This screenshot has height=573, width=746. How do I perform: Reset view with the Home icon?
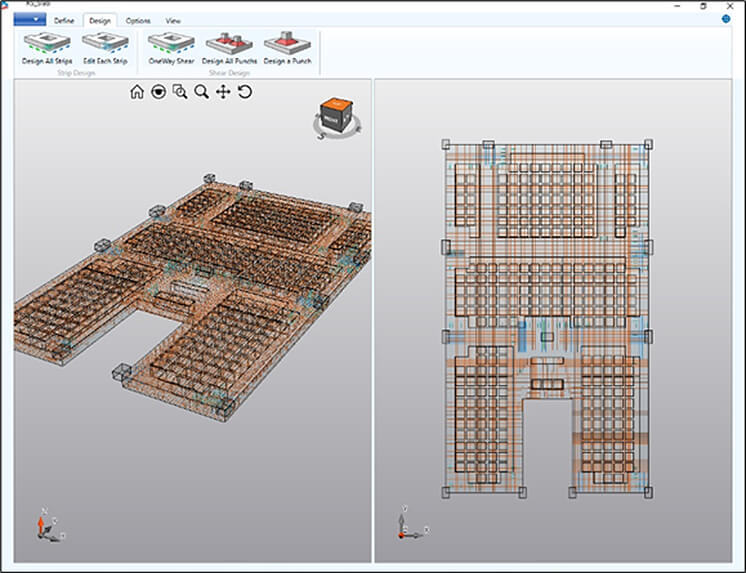coord(137,92)
